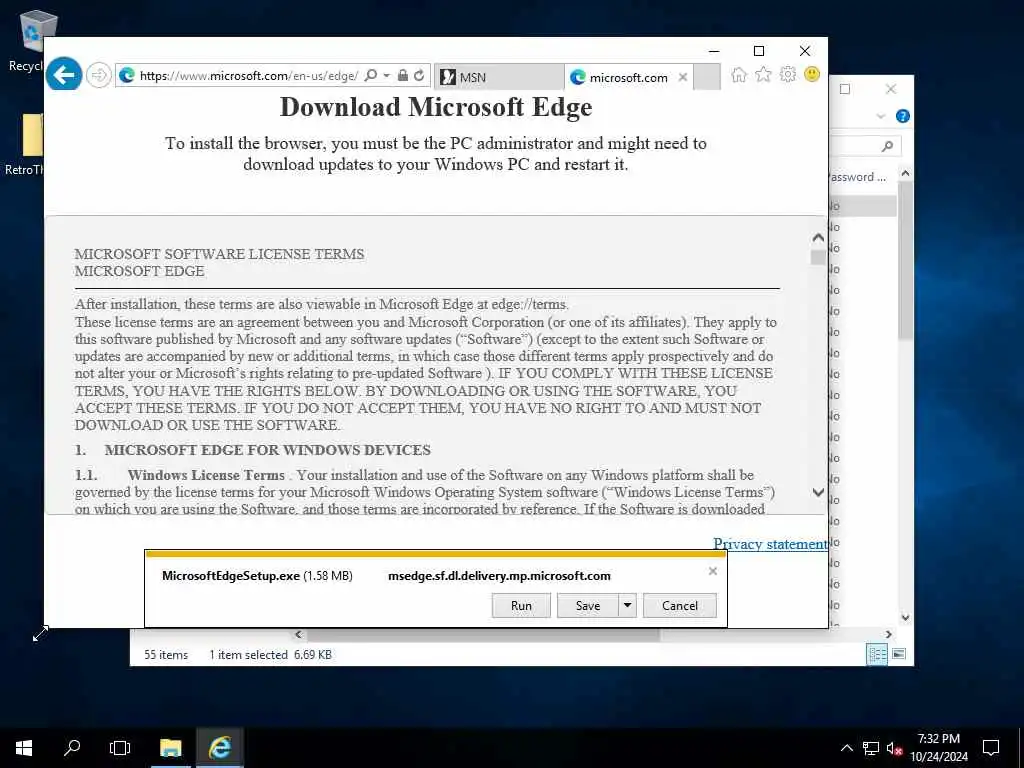
Task: Open the address bar autocomplete dropdown arrow
Action: (387, 75)
